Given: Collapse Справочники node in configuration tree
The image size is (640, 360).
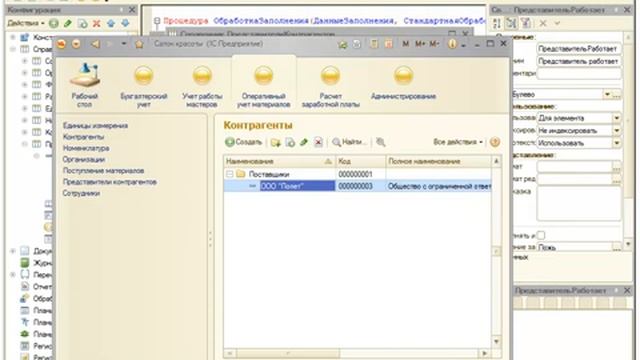Looking at the screenshot, I should [x=13, y=49].
